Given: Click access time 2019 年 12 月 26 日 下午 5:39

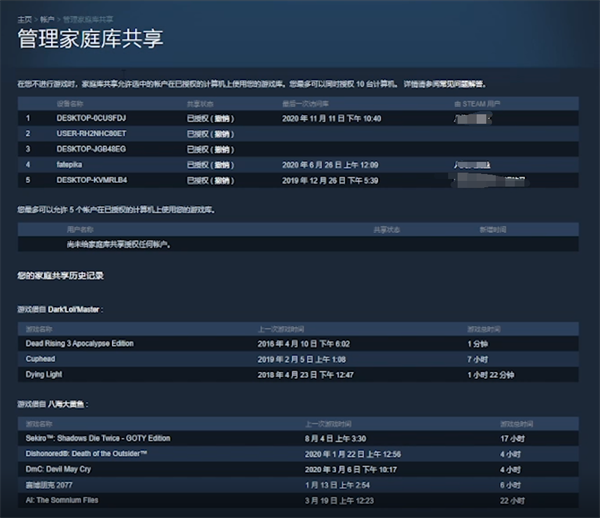Looking at the screenshot, I should click(330, 181).
